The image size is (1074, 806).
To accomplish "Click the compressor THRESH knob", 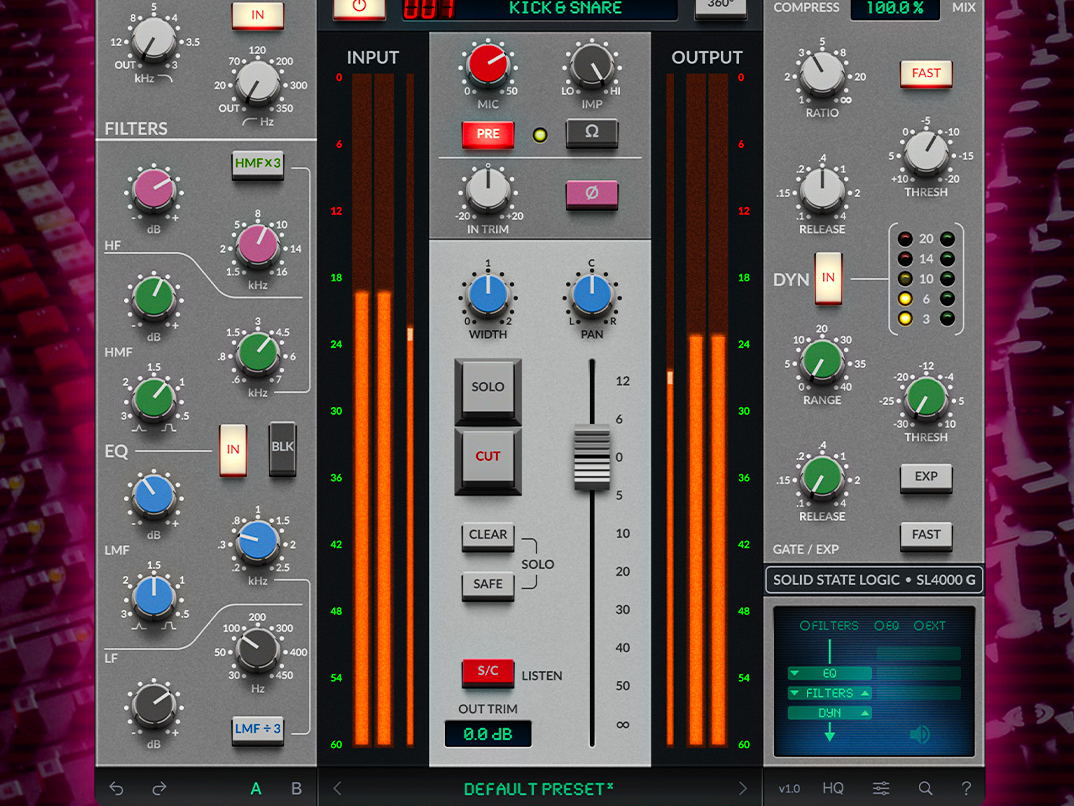I will [x=926, y=153].
